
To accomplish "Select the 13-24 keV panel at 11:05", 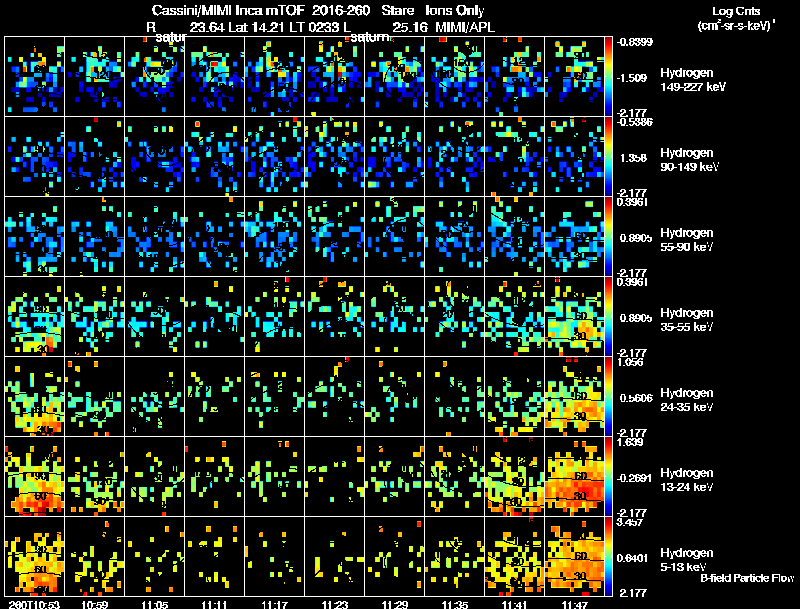I will 155,477.
